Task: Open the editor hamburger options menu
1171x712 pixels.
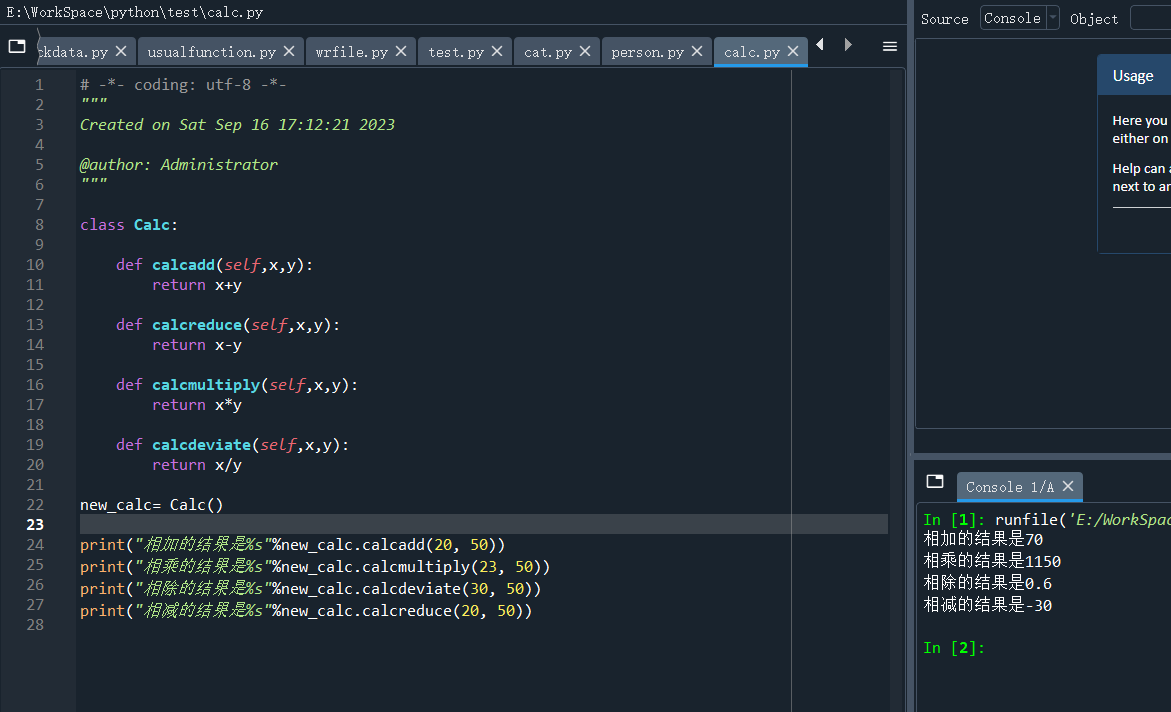Action: pyautogui.click(x=889, y=46)
